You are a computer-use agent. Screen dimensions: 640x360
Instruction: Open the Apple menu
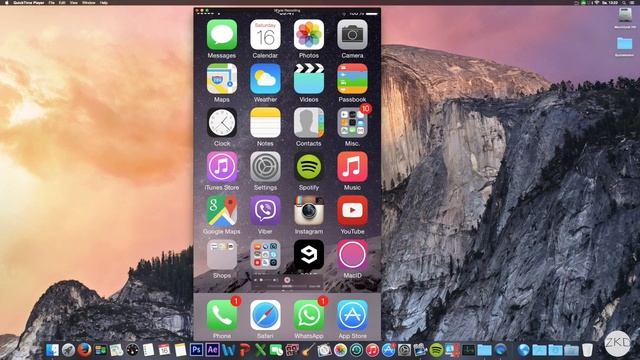pos(7,2)
